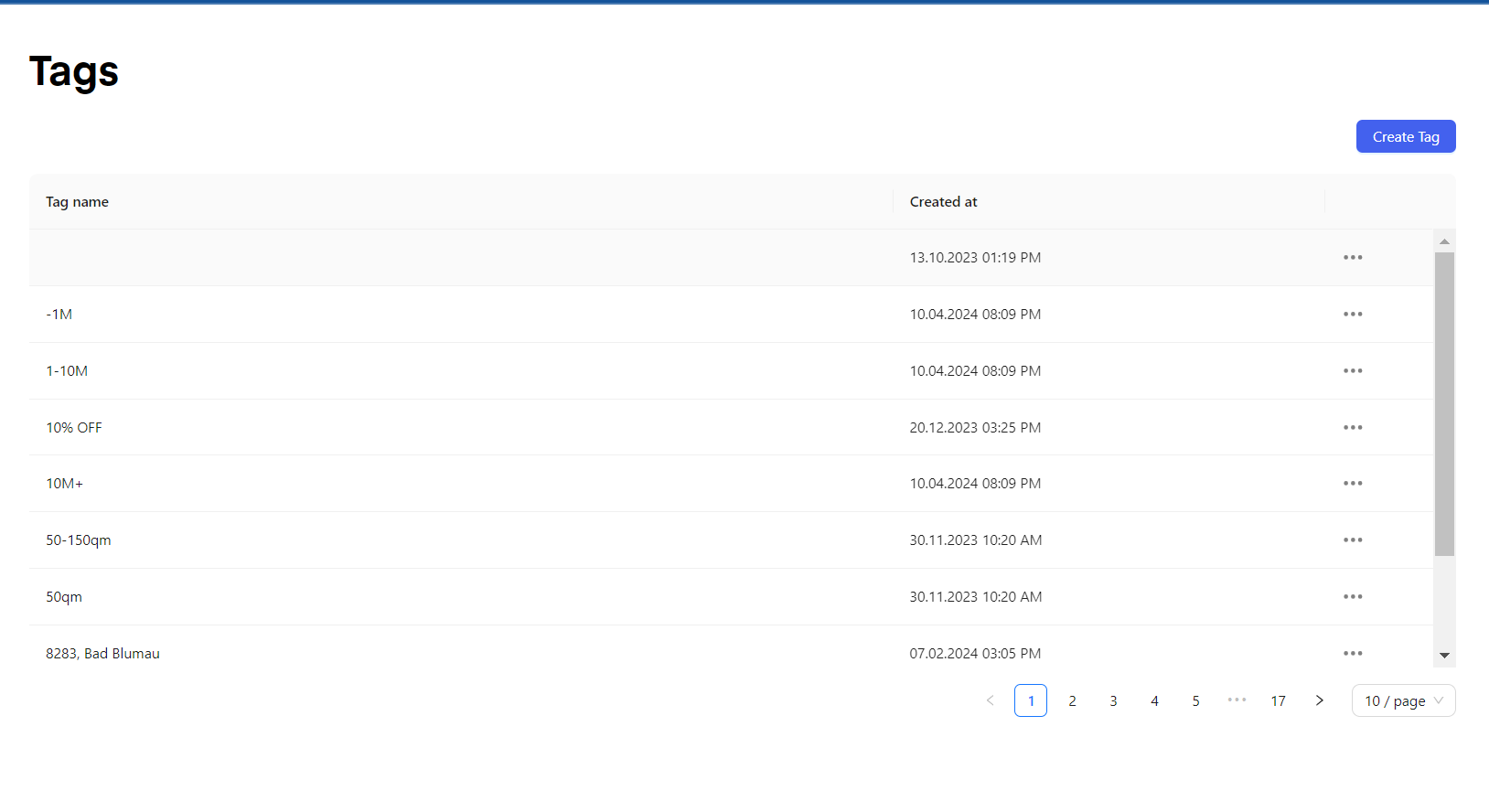Click the Create Tag button
1489x812 pixels.
1405,136
